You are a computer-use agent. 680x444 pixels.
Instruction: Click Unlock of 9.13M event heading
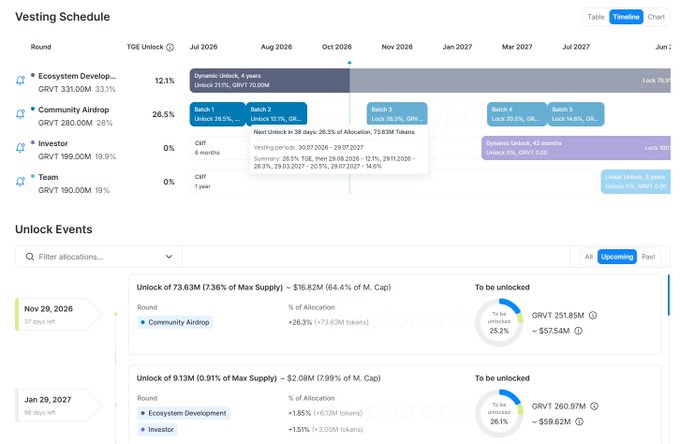(x=258, y=378)
